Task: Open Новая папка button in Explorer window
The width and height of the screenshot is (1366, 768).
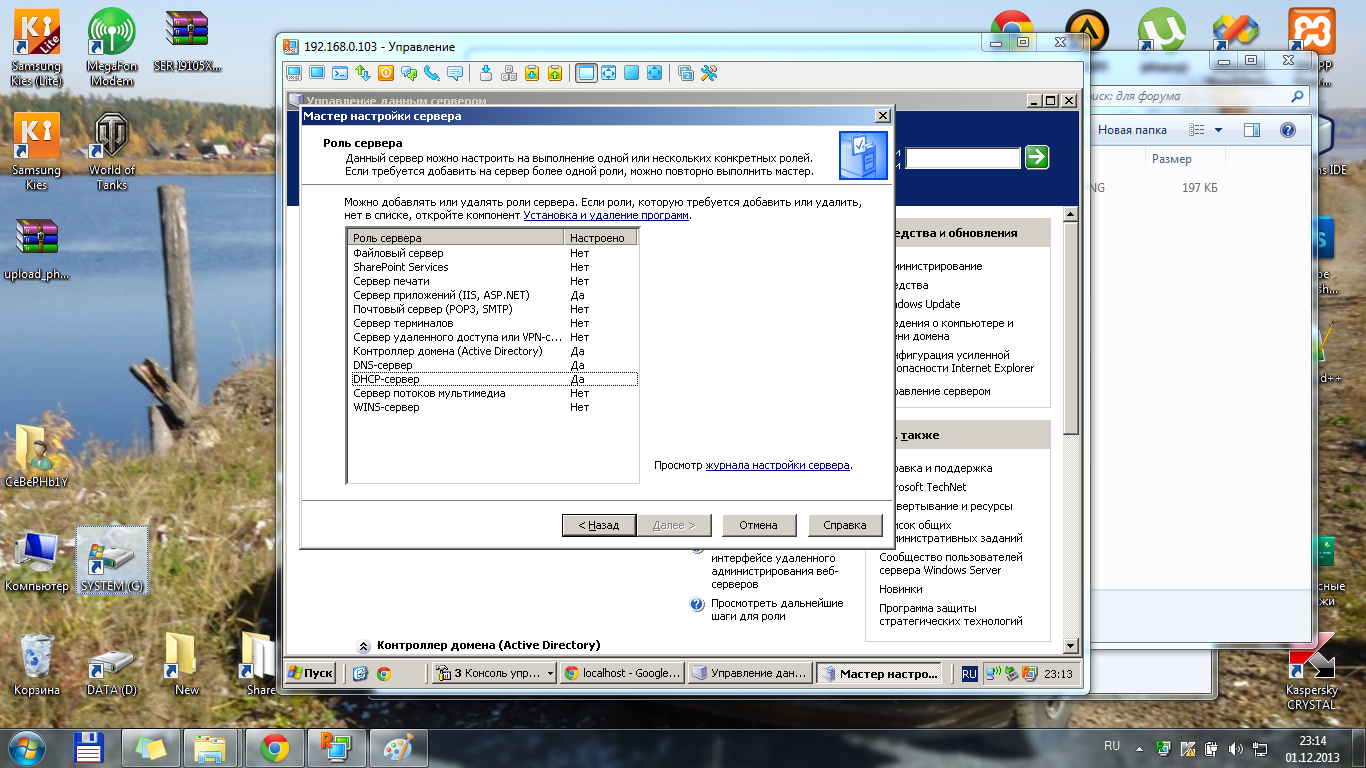Action: pos(1132,130)
